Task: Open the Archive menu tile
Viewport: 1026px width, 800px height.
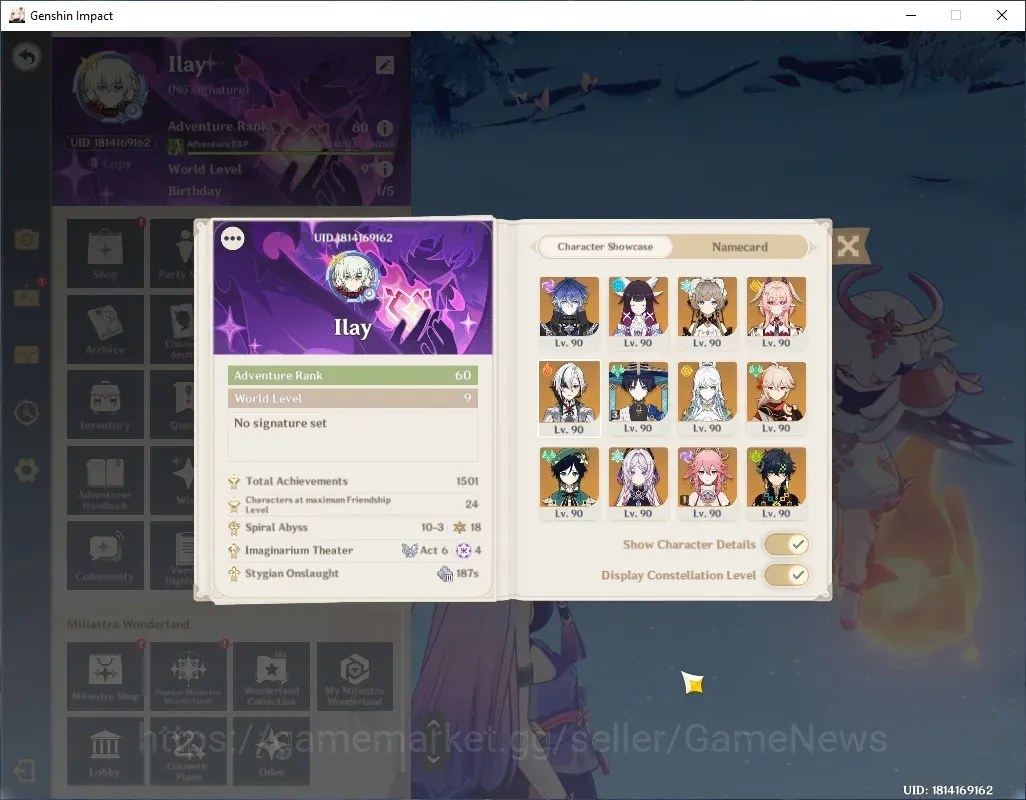Action: coord(105,329)
